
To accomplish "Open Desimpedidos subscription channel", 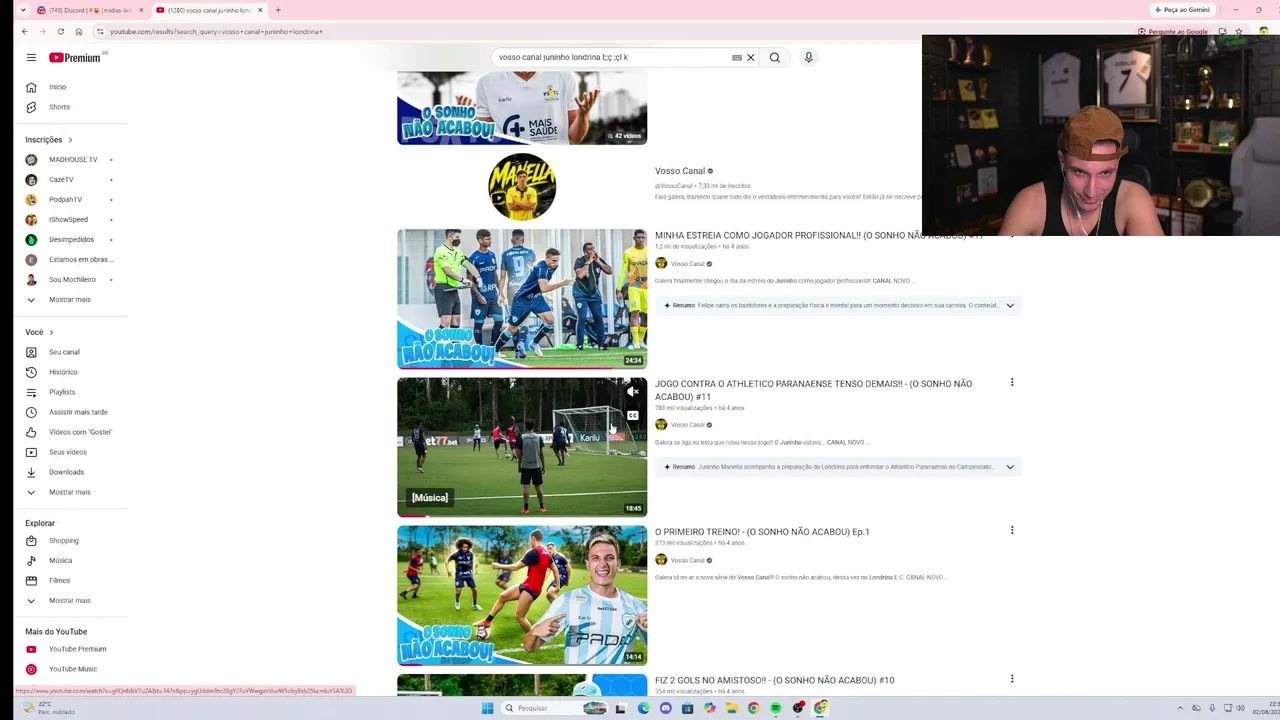I will 71,240.
